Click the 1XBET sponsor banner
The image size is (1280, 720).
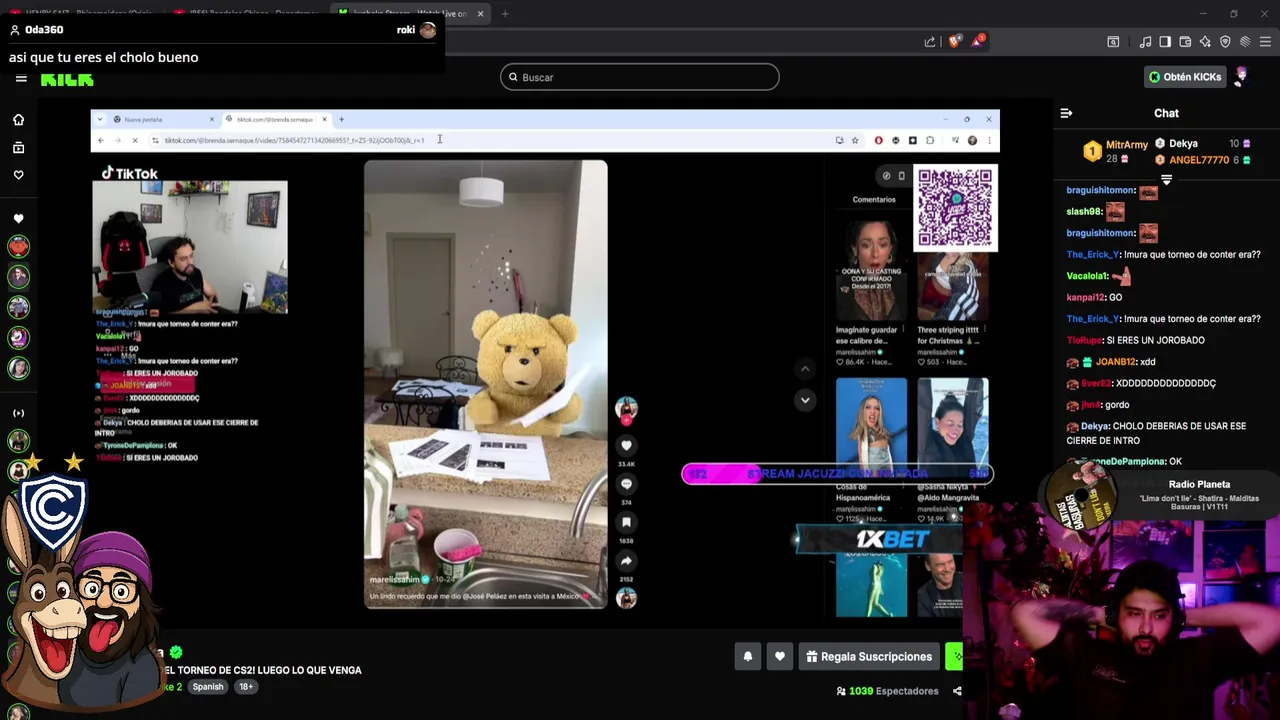click(879, 540)
